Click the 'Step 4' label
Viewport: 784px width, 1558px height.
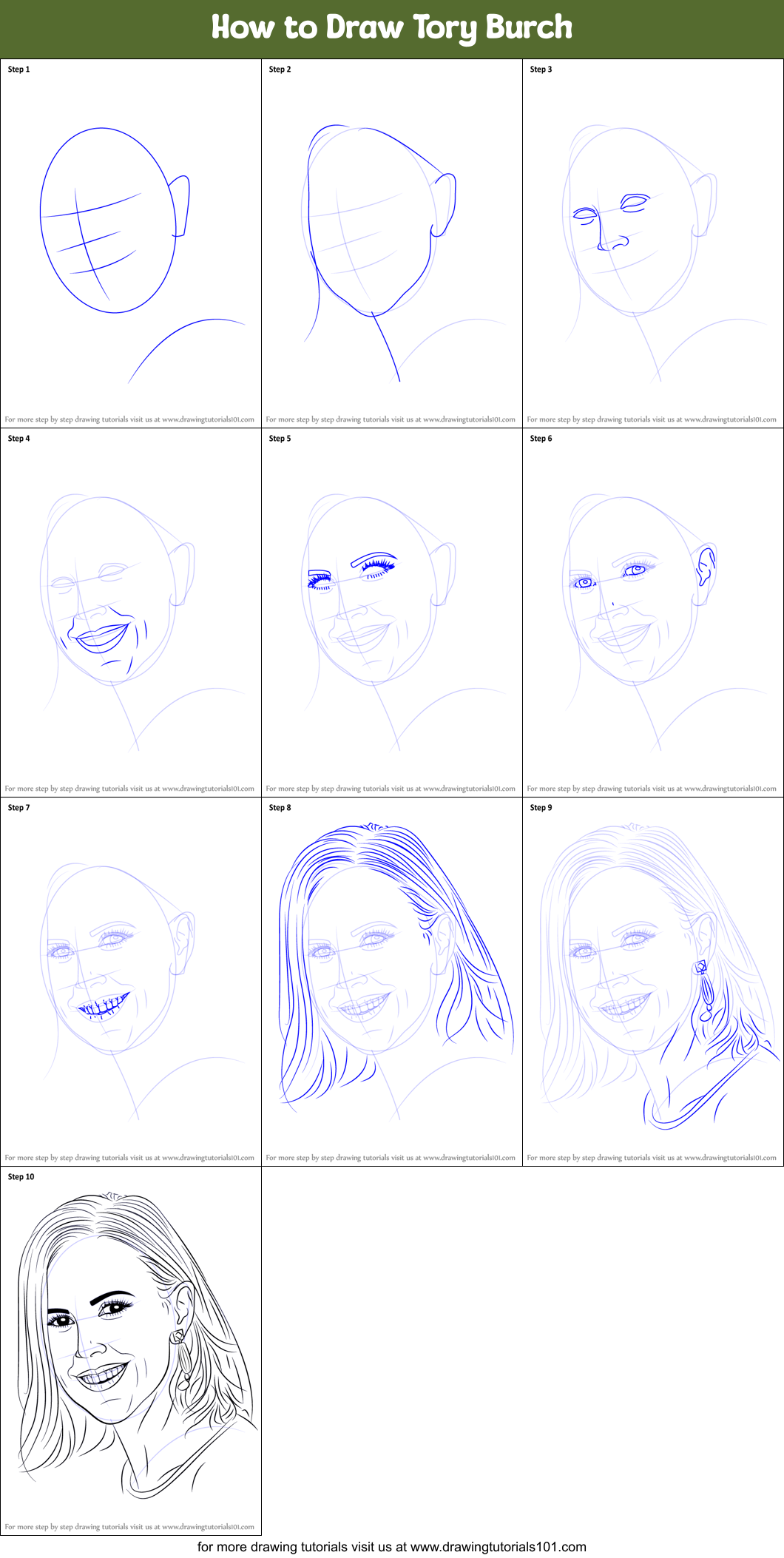[18, 439]
